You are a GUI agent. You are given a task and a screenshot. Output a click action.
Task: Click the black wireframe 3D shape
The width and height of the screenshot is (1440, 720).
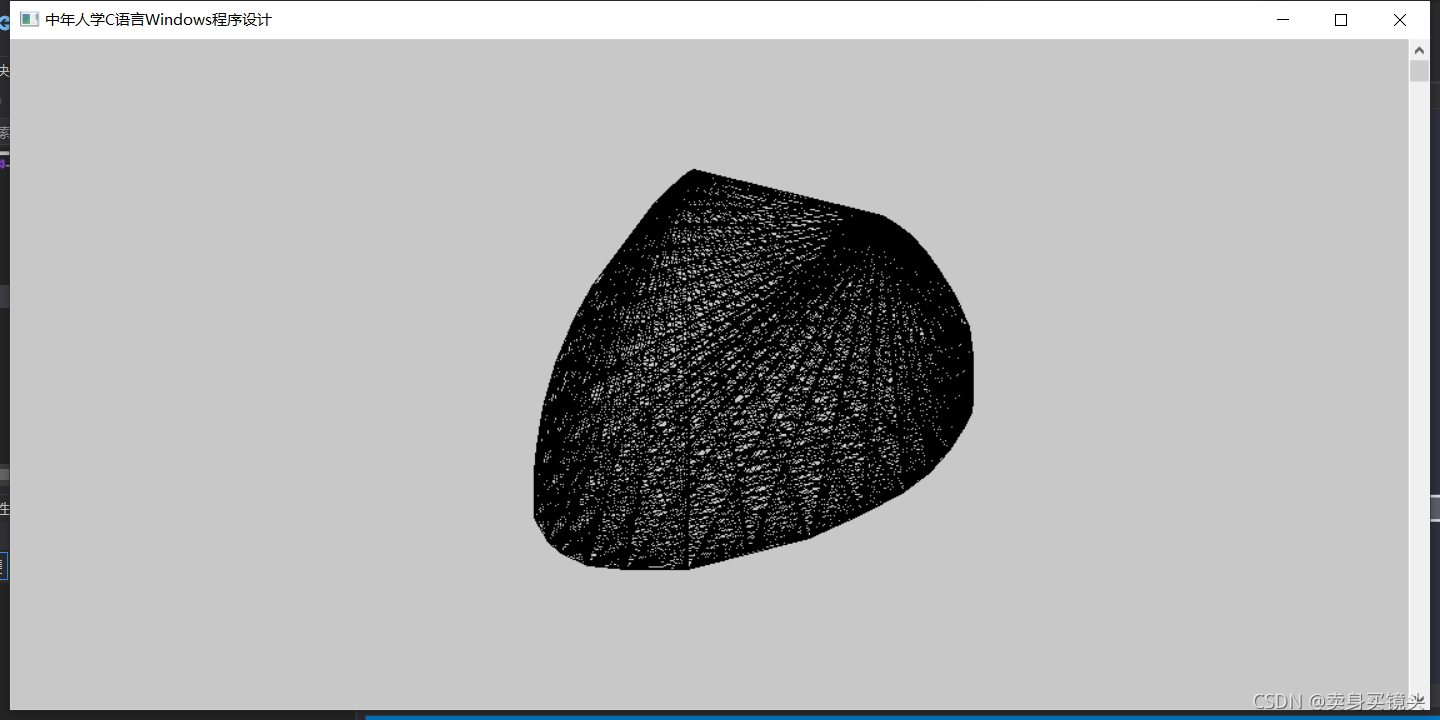click(754, 370)
